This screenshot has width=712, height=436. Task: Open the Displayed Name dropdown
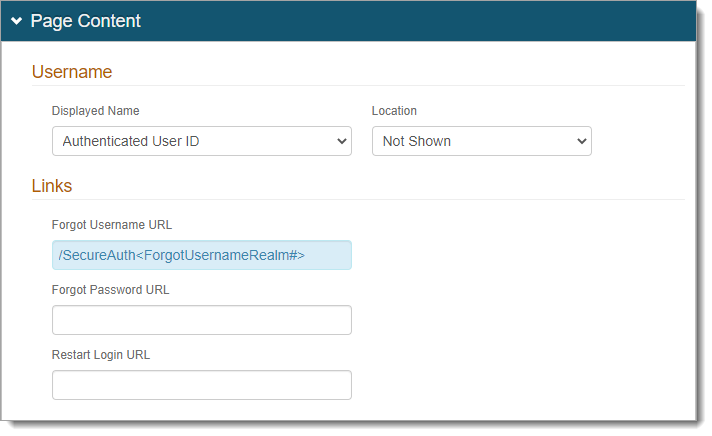pyautogui.click(x=201, y=141)
